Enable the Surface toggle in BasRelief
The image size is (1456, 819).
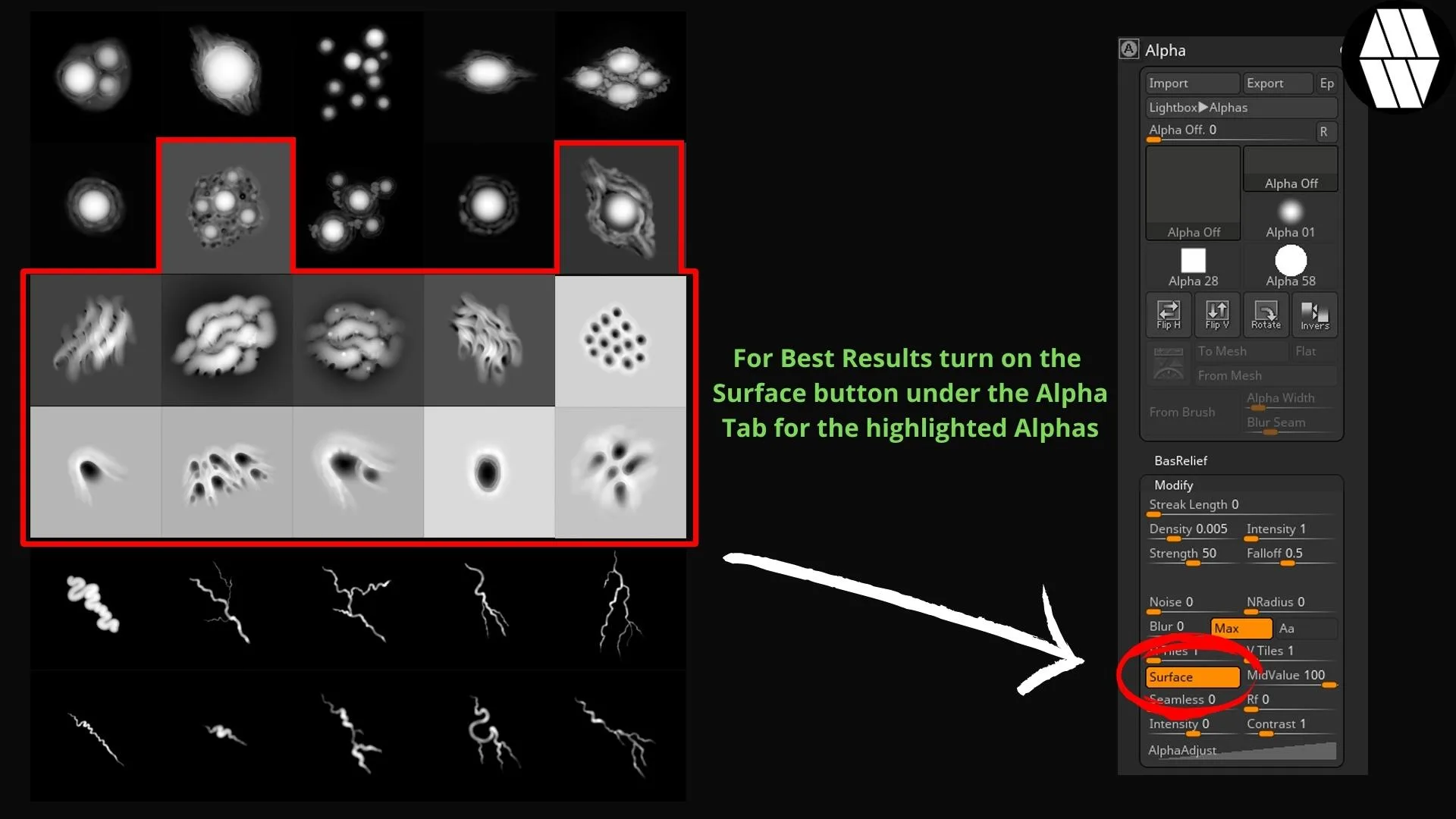point(1191,676)
